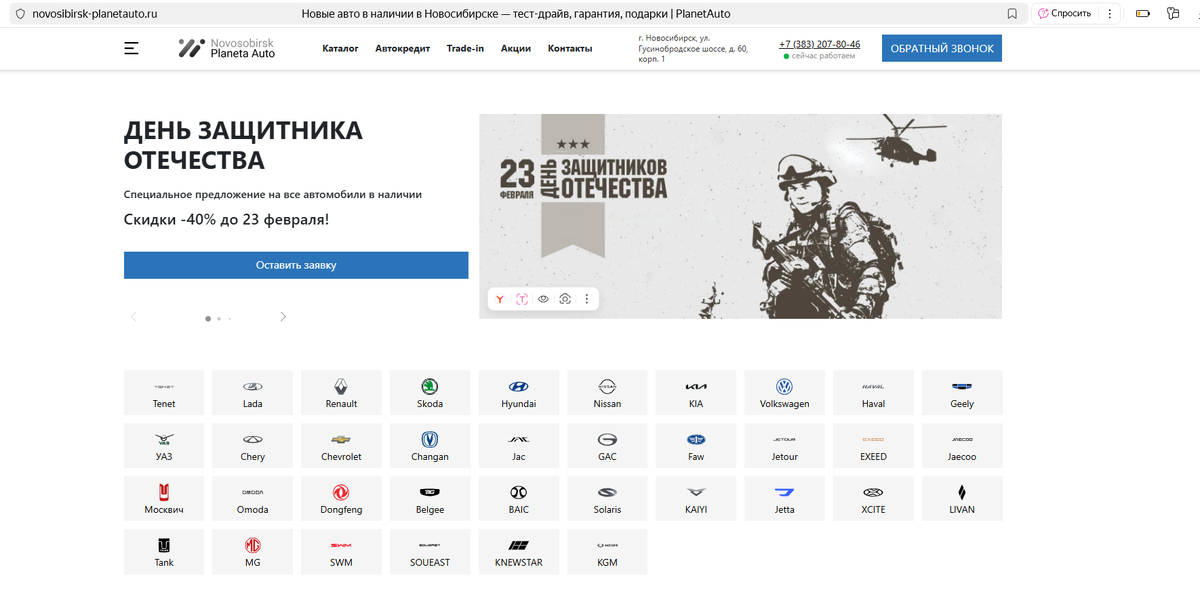
Task: Go to Акции page
Action: (x=516, y=48)
